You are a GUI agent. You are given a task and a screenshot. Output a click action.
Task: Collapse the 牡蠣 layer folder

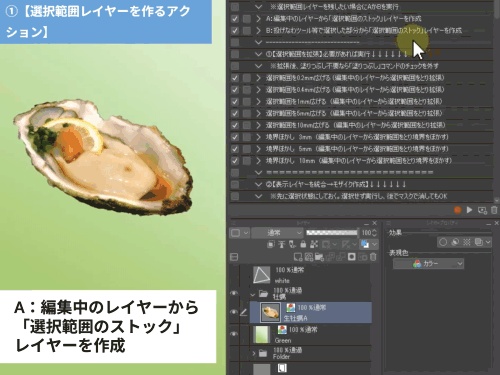click(x=253, y=295)
